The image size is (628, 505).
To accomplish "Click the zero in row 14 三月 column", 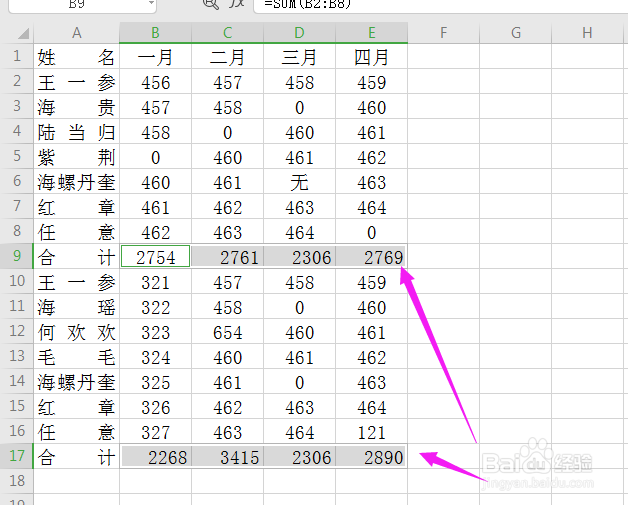I will tap(300, 382).
